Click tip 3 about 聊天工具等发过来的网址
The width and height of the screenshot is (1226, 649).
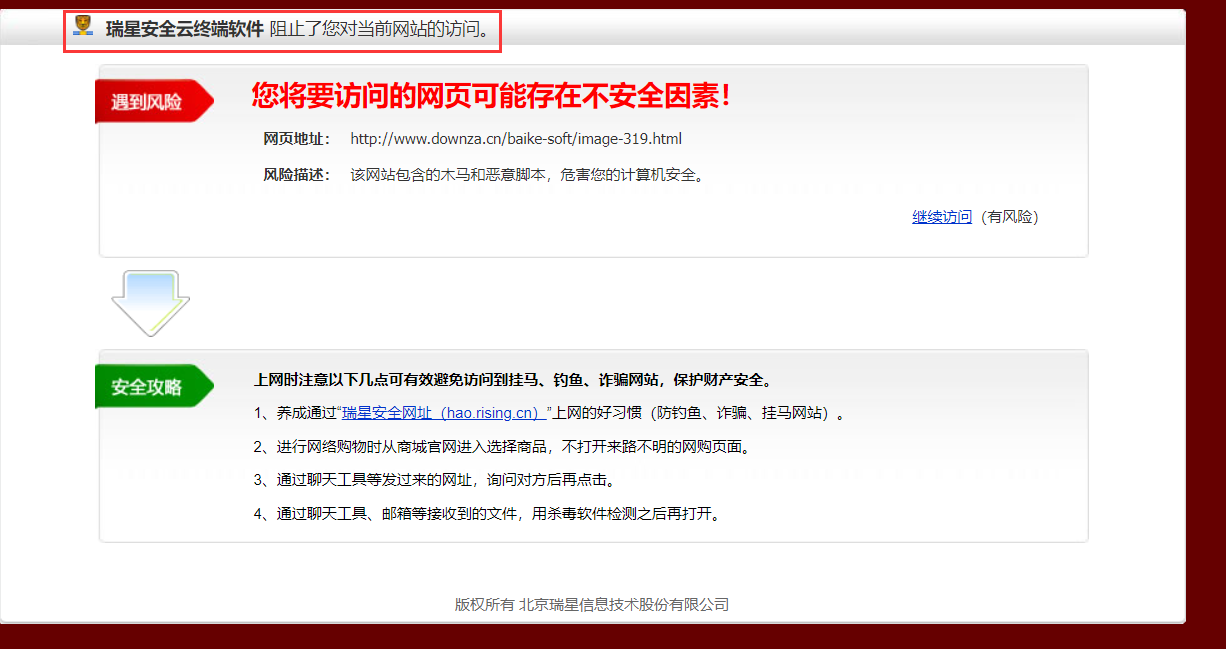pyautogui.click(x=434, y=481)
